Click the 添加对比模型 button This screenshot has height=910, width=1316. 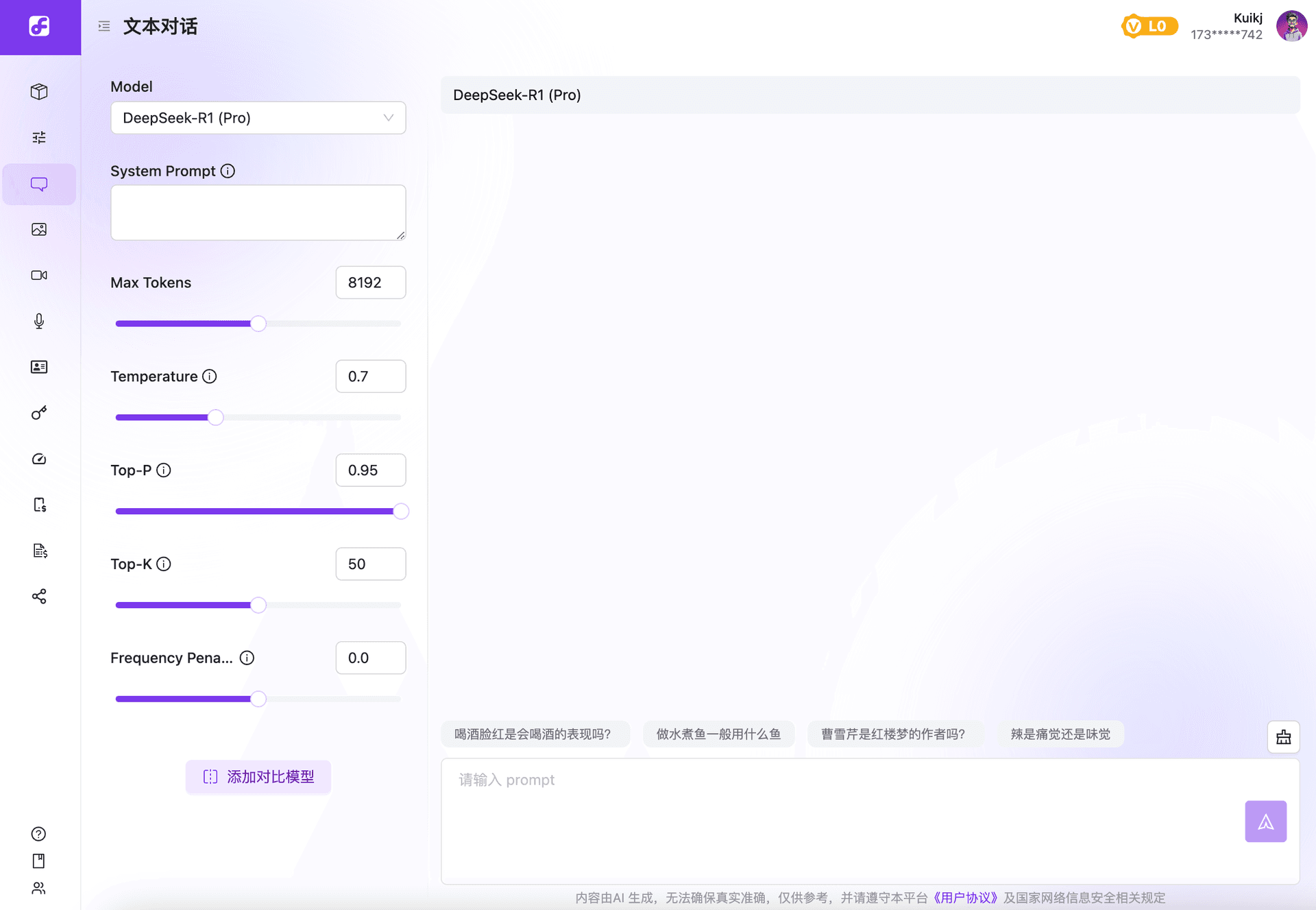click(258, 776)
